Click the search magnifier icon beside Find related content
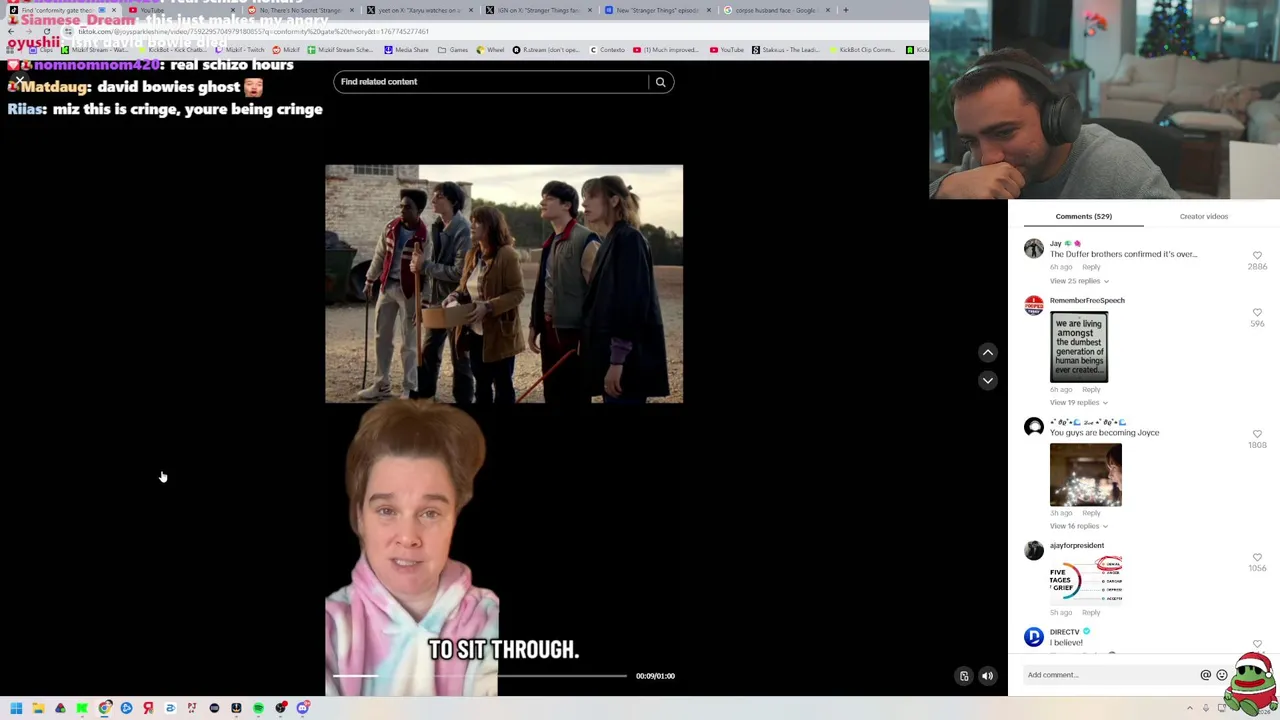 coord(660,82)
